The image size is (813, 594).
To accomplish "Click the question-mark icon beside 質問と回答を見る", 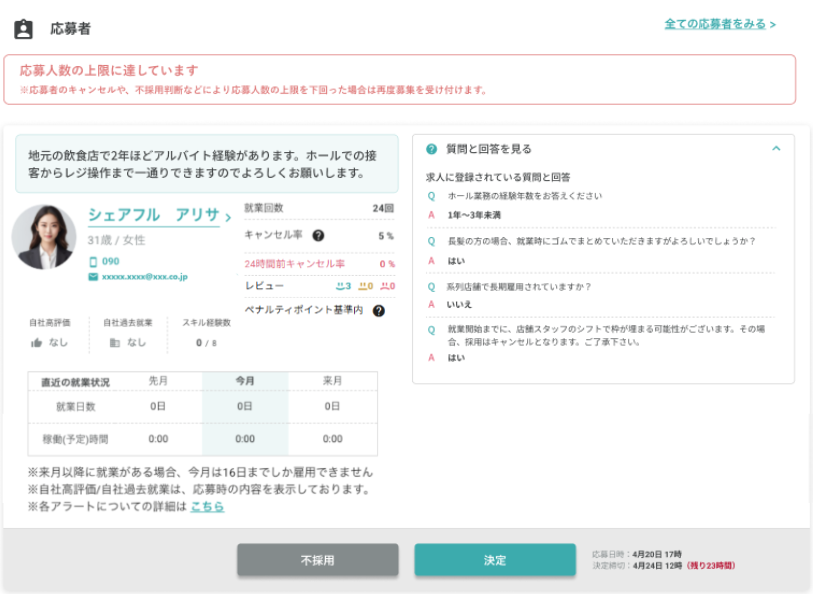I will (x=432, y=149).
